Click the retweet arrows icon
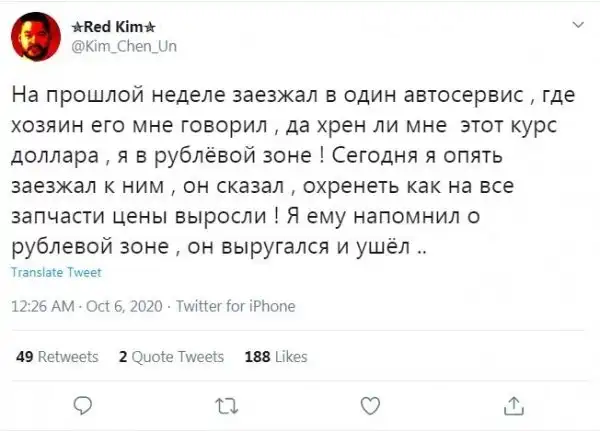600x431 pixels. (x=225, y=404)
